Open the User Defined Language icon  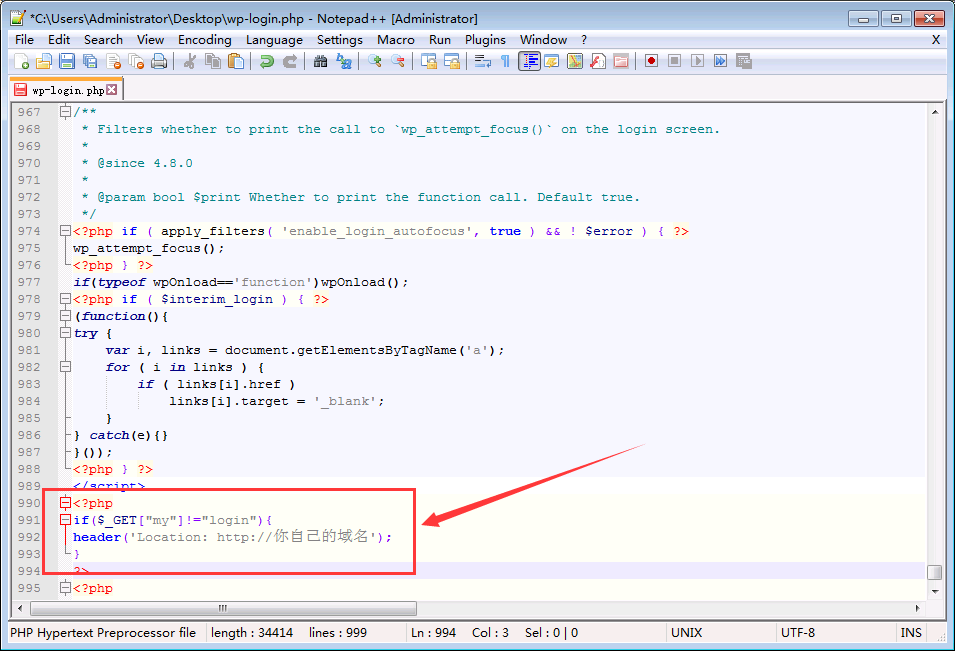coord(552,62)
